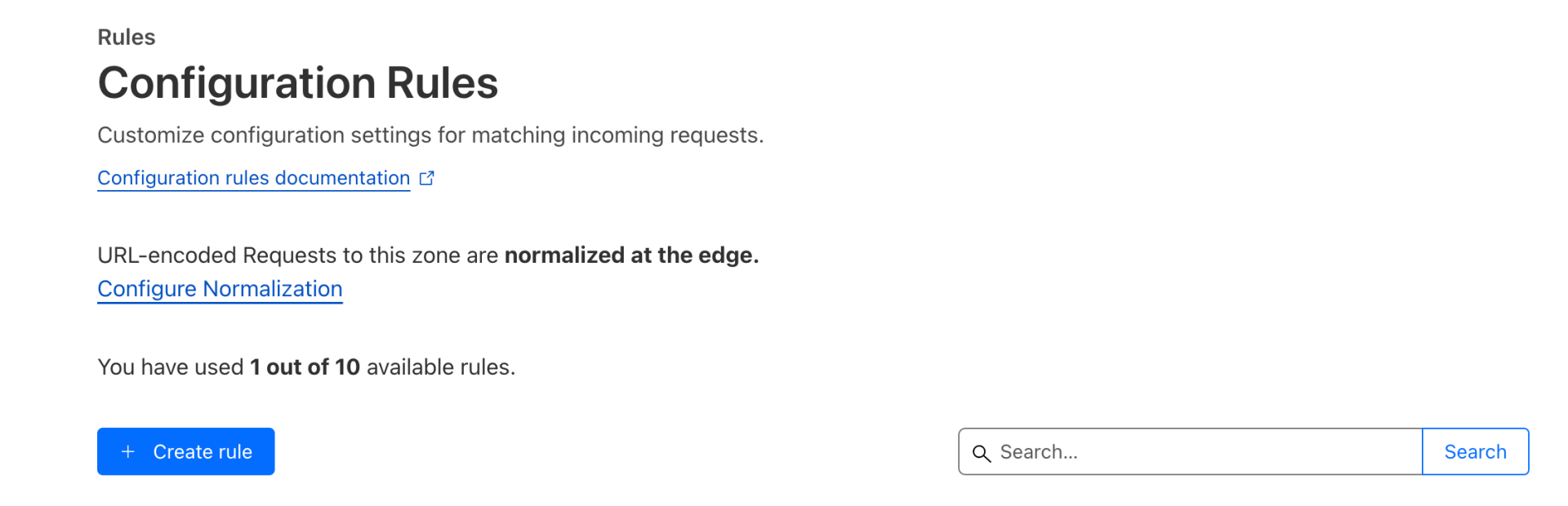Image resolution: width=1568 pixels, height=506 pixels.
Task: Click the plus icon in Create rule button
Action: pos(128,451)
